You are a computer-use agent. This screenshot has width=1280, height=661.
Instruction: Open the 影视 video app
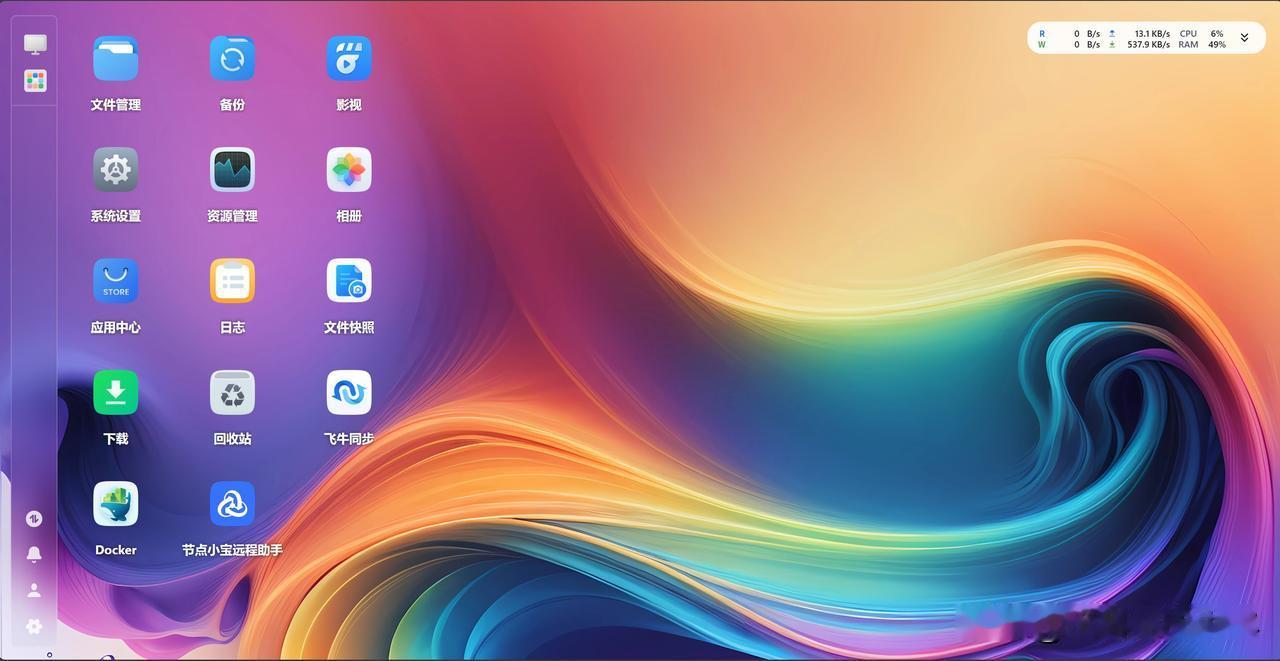[x=349, y=59]
